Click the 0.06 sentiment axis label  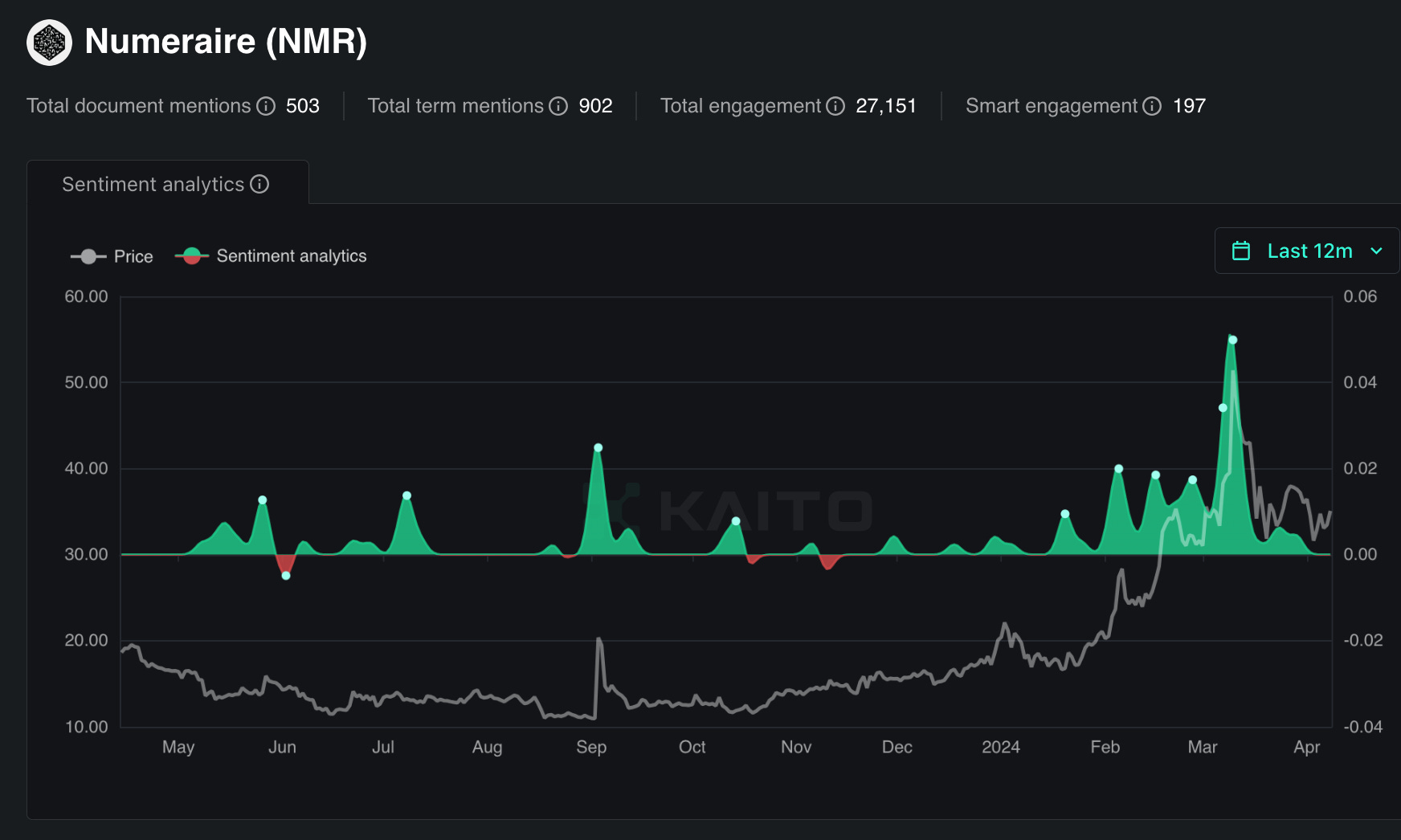click(x=1360, y=296)
